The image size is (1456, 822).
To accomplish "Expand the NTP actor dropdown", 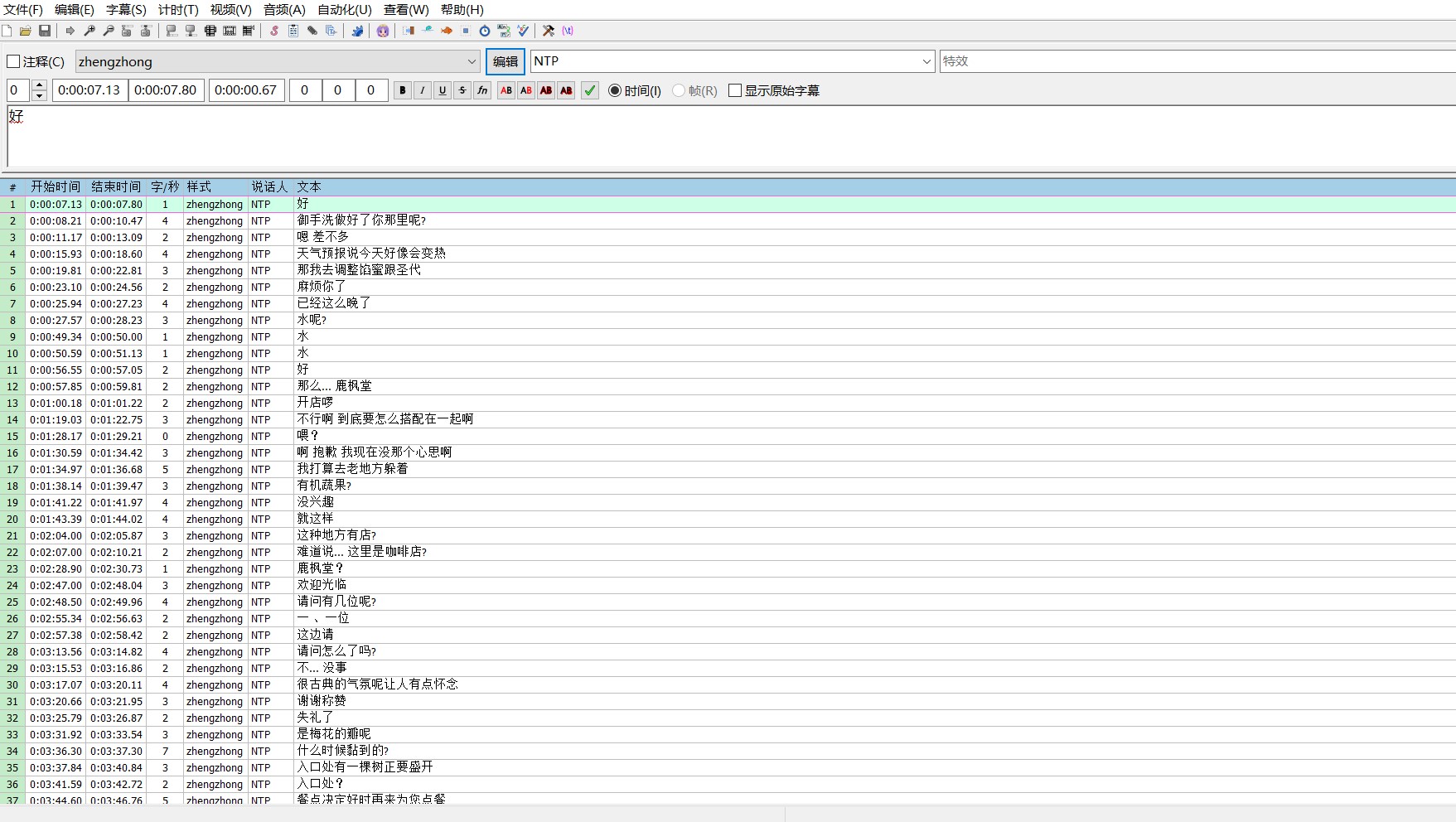I will [926, 61].
